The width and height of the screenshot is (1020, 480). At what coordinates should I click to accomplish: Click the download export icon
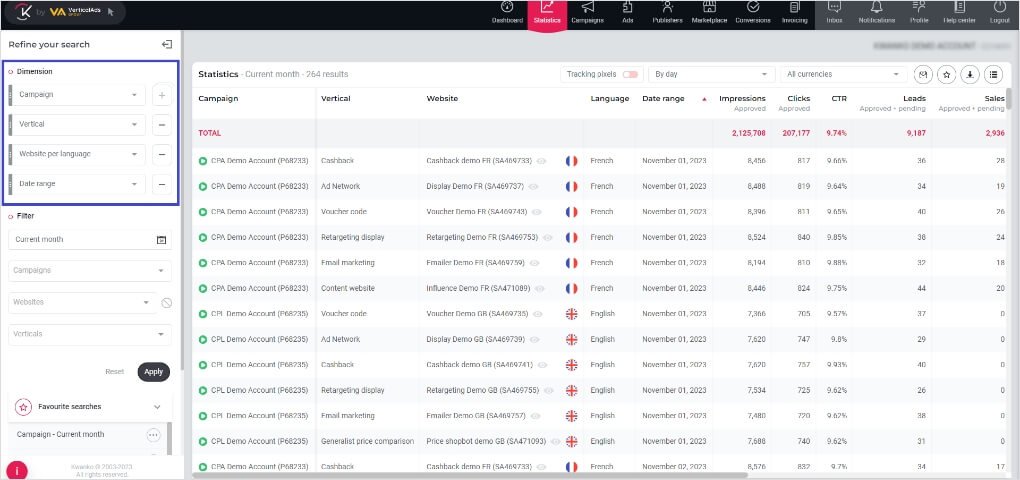coord(969,74)
